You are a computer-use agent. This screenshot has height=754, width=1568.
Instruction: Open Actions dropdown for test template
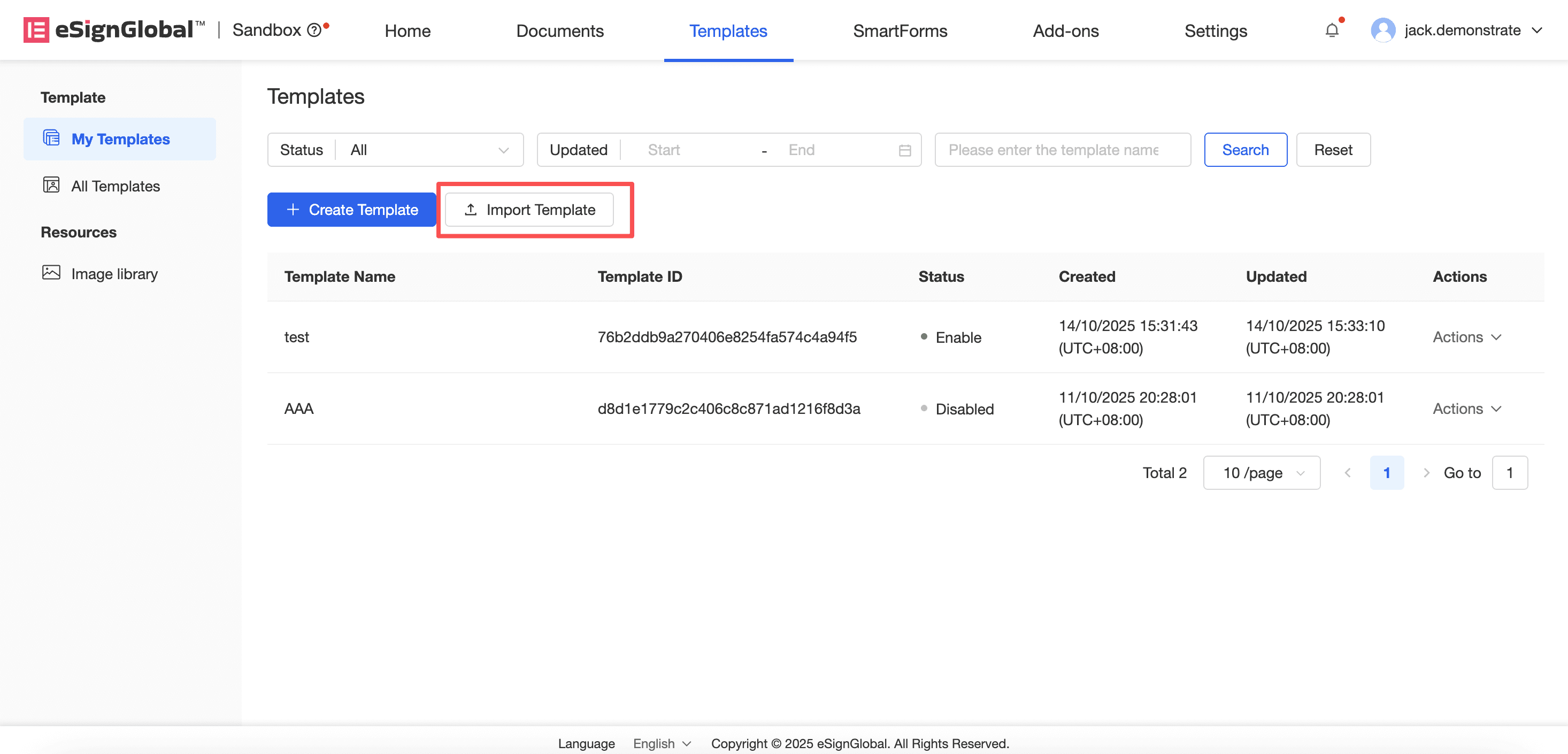(x=1466, y=337)
